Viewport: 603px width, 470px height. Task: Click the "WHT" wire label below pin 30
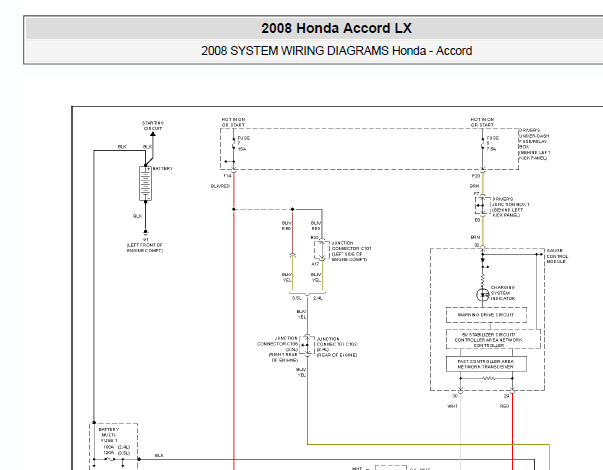(x=453, y=406)
